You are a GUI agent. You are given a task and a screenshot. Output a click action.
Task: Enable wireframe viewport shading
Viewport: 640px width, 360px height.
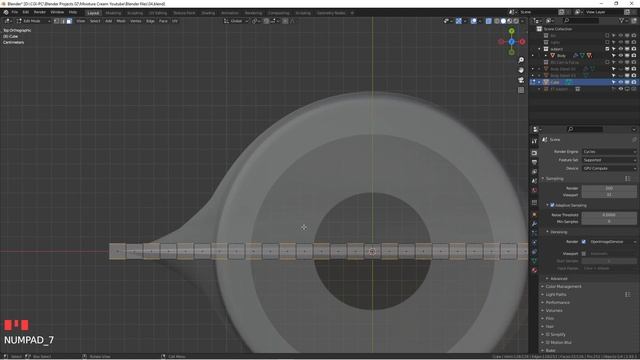(x=497, y=21)
